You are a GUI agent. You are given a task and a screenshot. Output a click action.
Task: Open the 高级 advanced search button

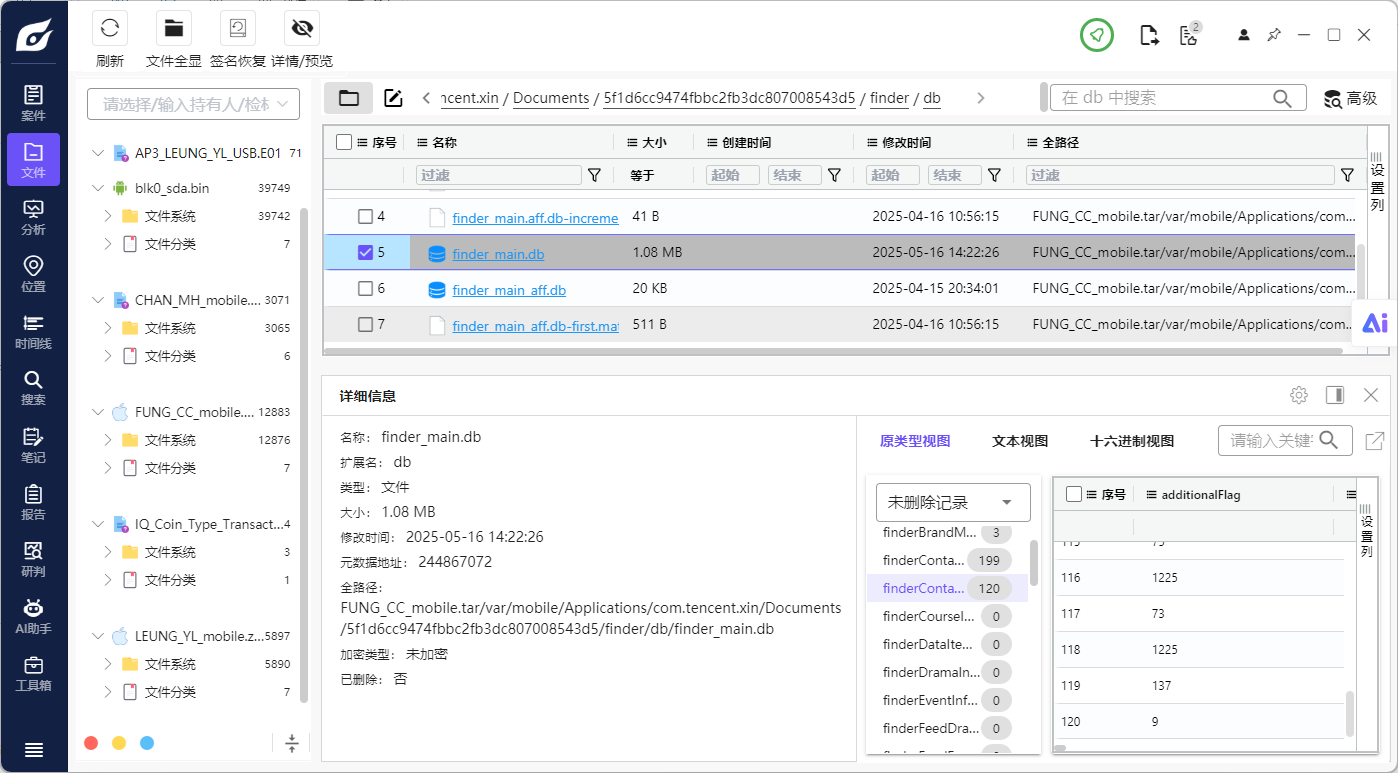1350,98
